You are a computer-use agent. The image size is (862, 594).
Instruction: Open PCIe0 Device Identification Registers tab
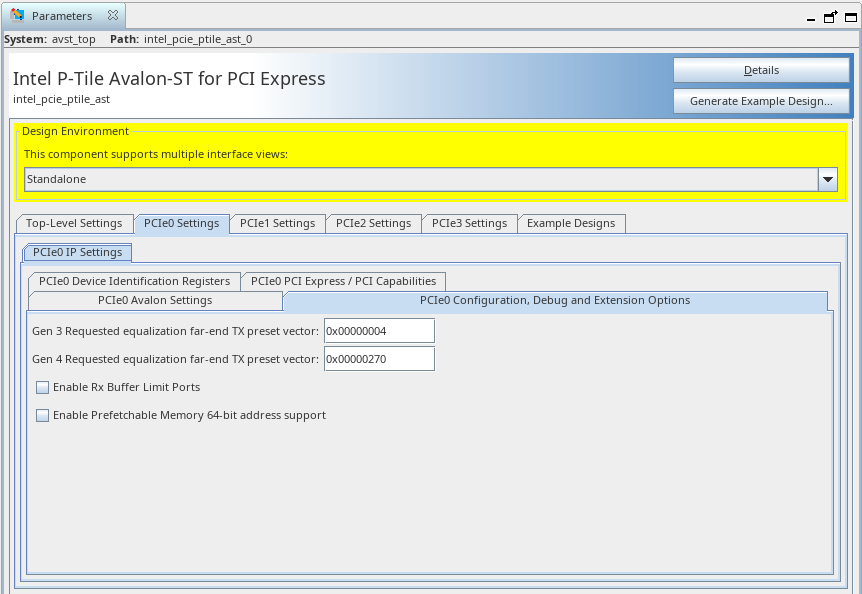tap(135, 281)
